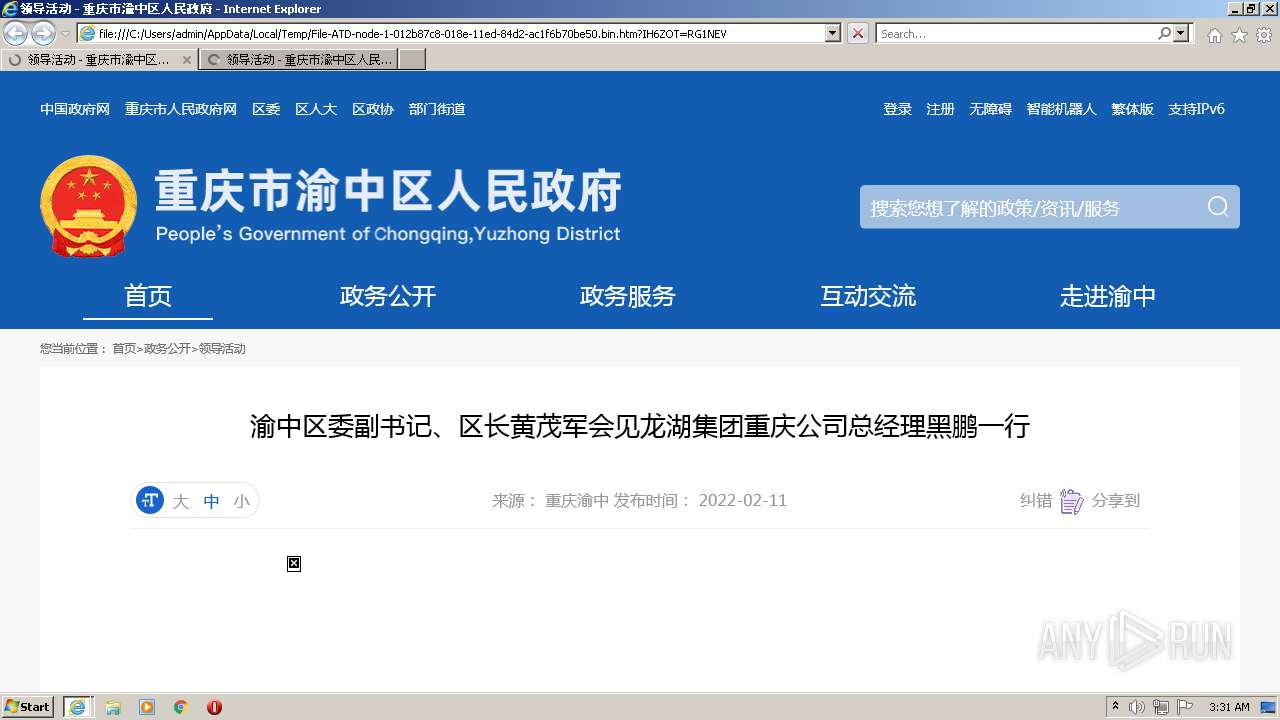Click the site search magnifier icon
1280x720 pixels.
pos(1217,207)
